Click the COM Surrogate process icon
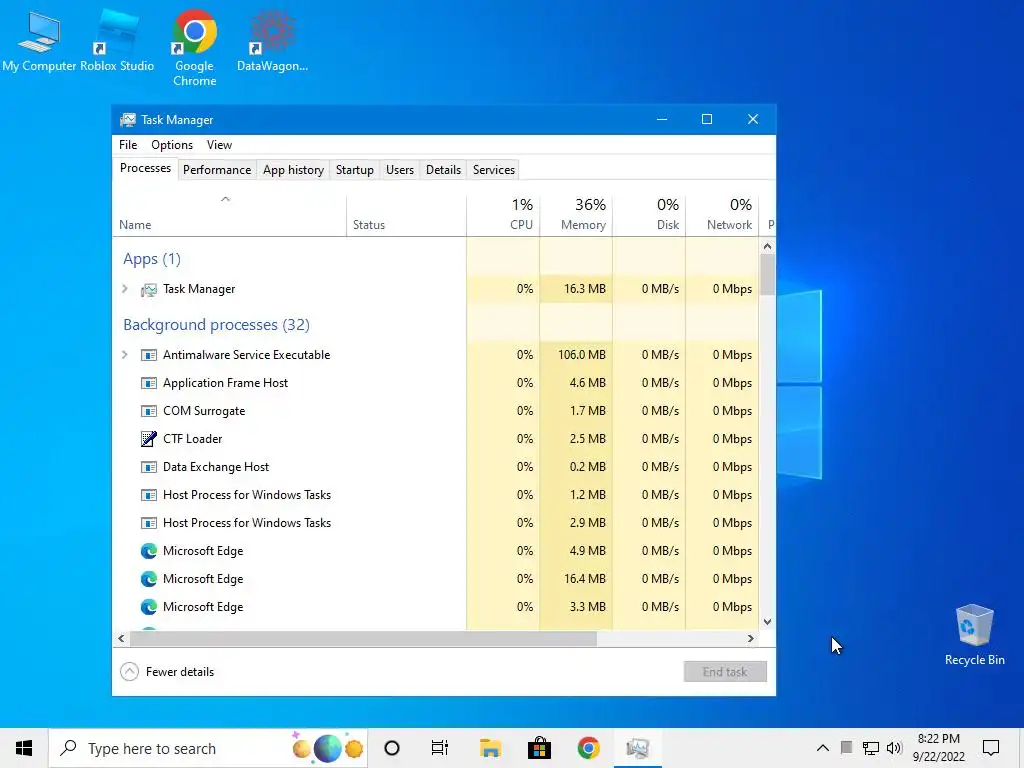Screen dimensions: 1024x768 (x=149, y=411)
